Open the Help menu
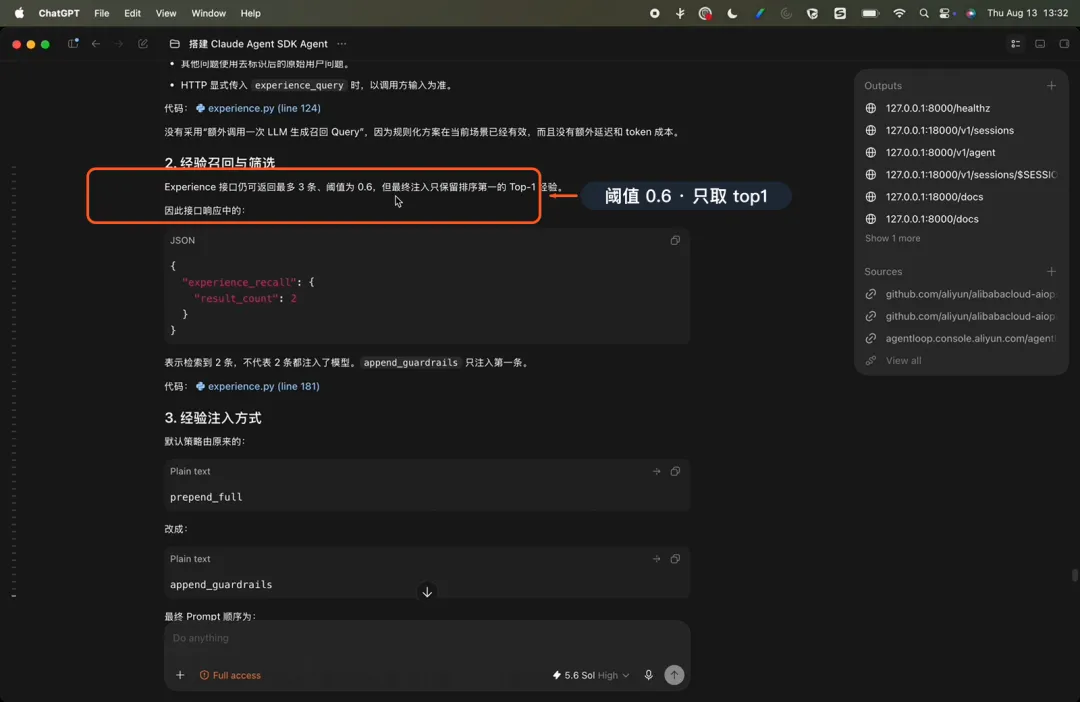This screenshot has height=702, width=1080. click(x=250, y=13)
